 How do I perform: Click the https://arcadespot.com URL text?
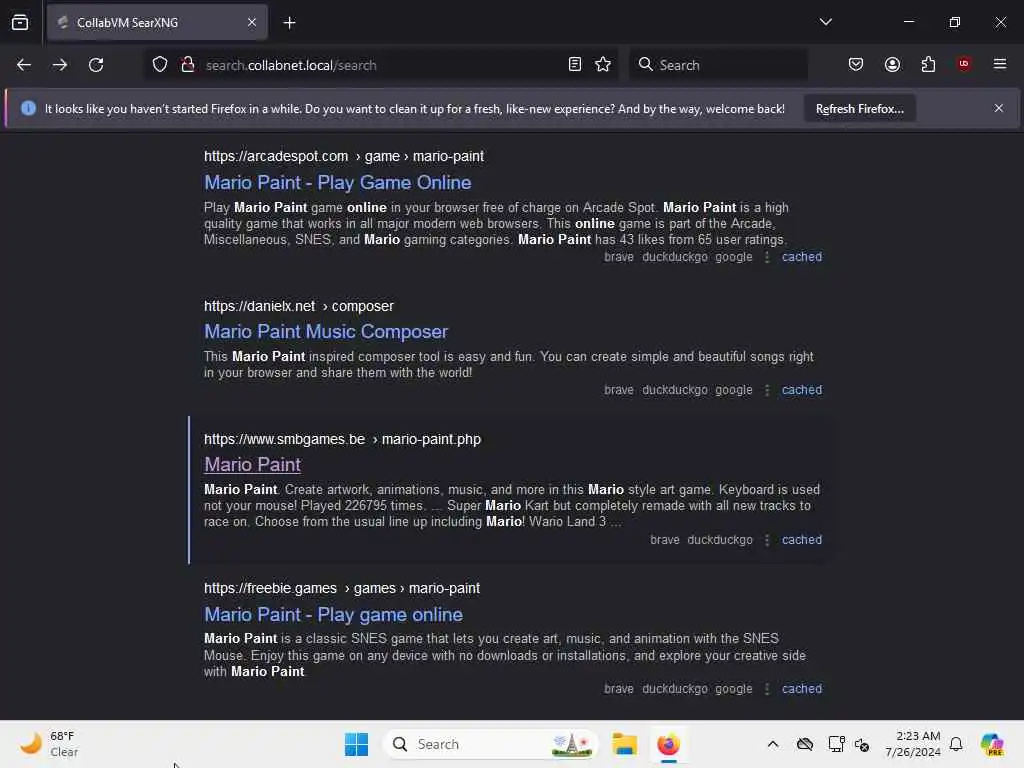point(276,156)
